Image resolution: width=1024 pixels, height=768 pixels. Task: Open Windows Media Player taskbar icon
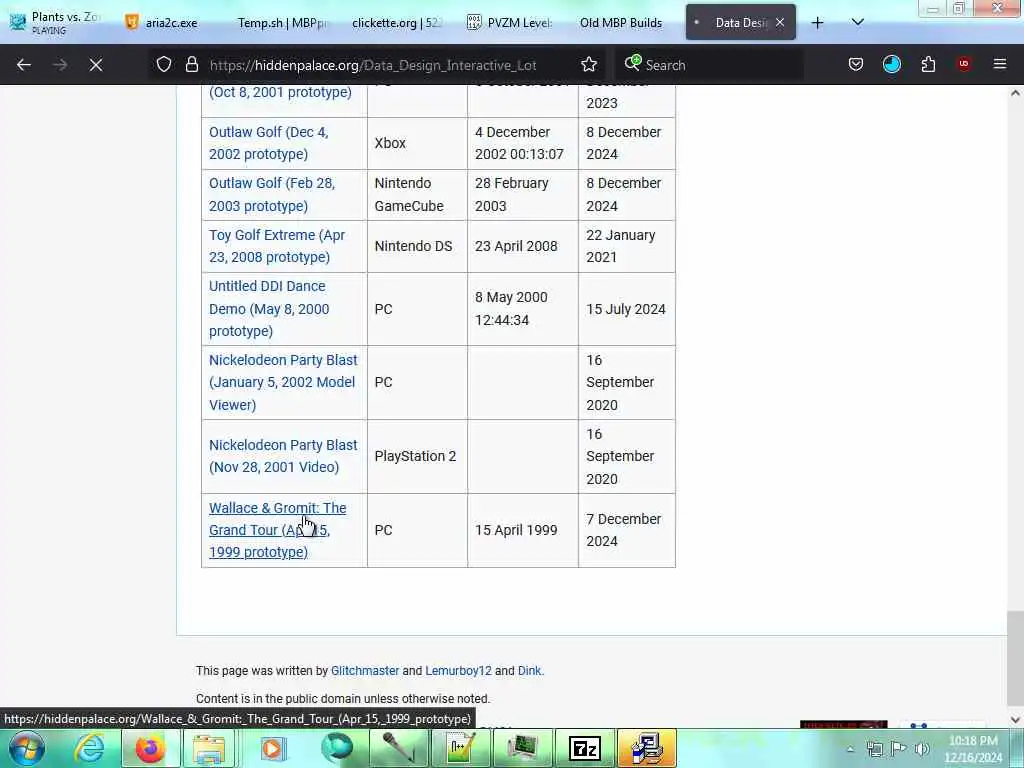click(x=273, y=748)
